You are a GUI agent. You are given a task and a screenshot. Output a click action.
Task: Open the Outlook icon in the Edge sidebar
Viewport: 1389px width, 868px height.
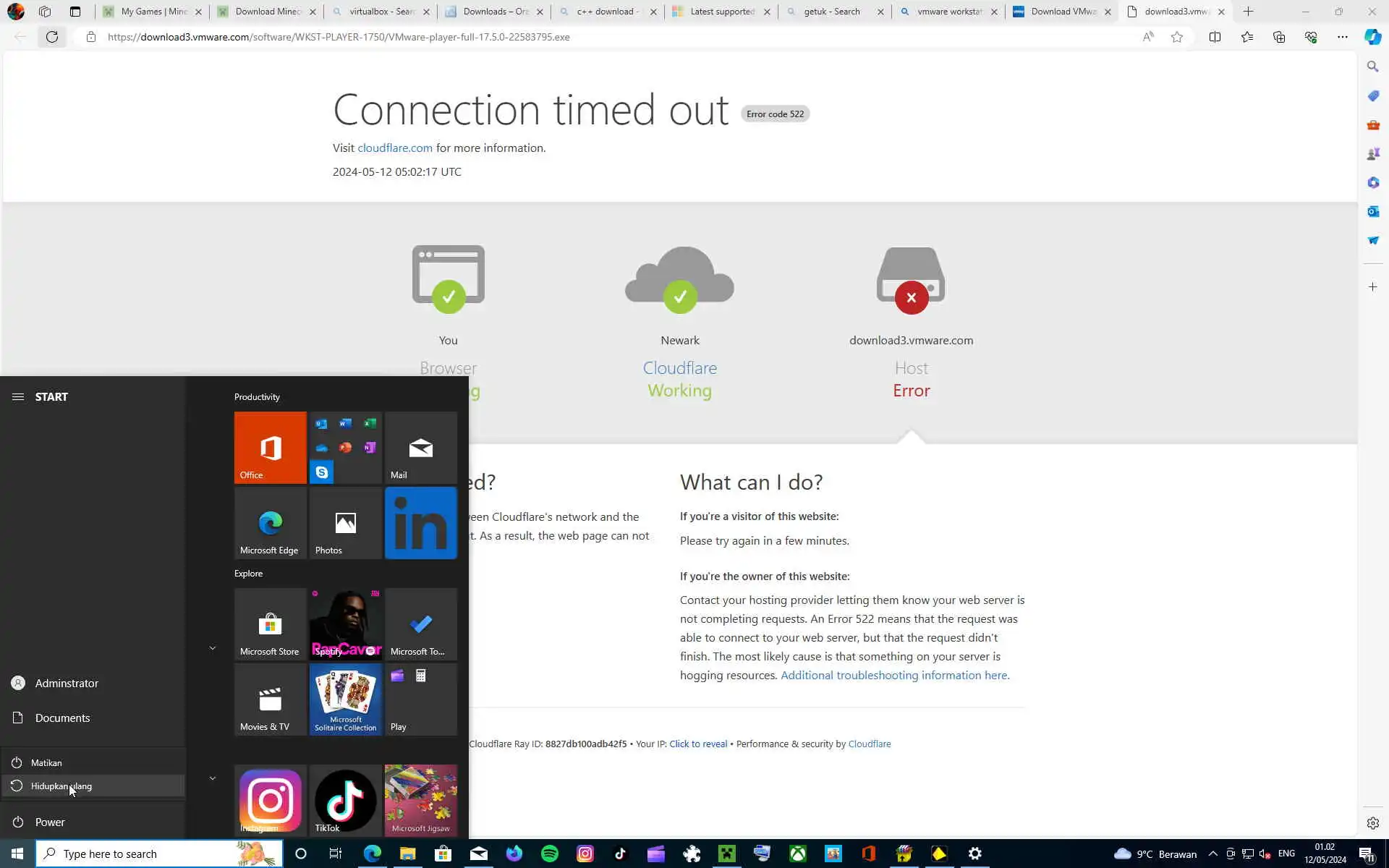tap(1372, 211)
